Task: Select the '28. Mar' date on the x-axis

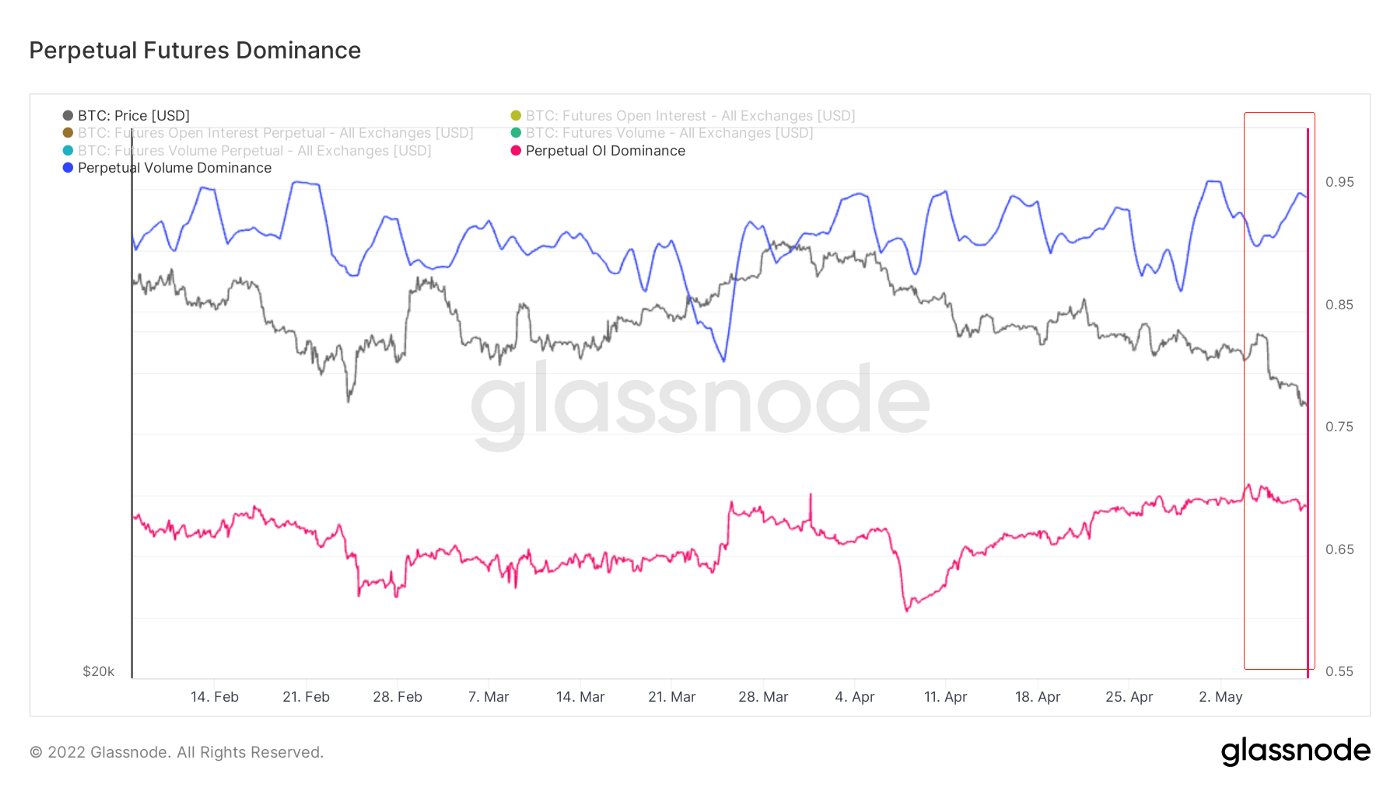Action: tap(763, 697)
